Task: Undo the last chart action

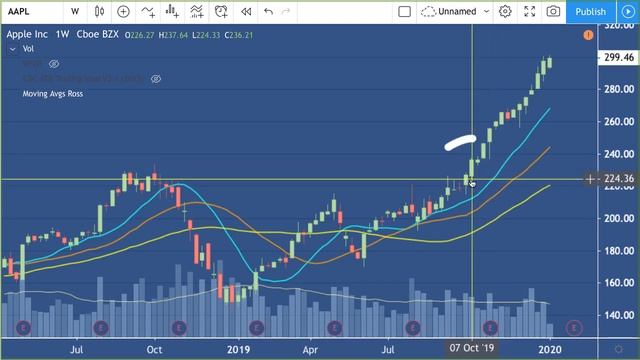Action: (268, 11)
